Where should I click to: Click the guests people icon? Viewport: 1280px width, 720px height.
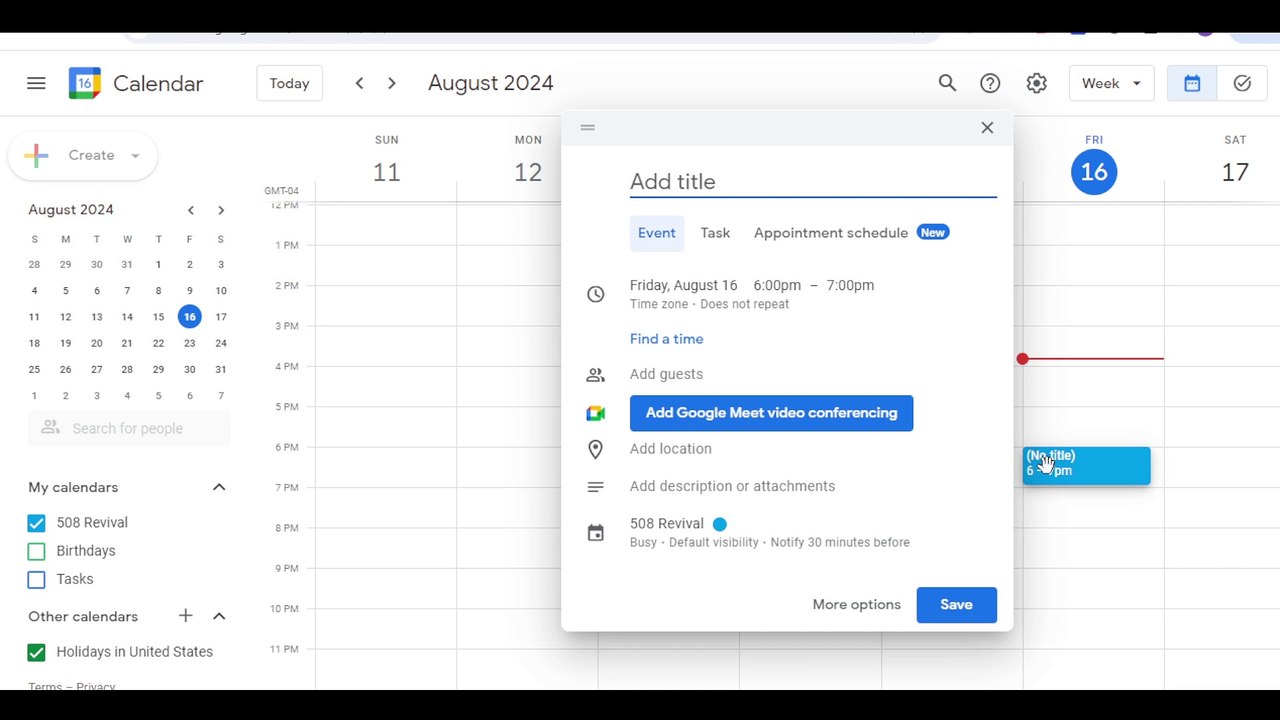point(595,375)
